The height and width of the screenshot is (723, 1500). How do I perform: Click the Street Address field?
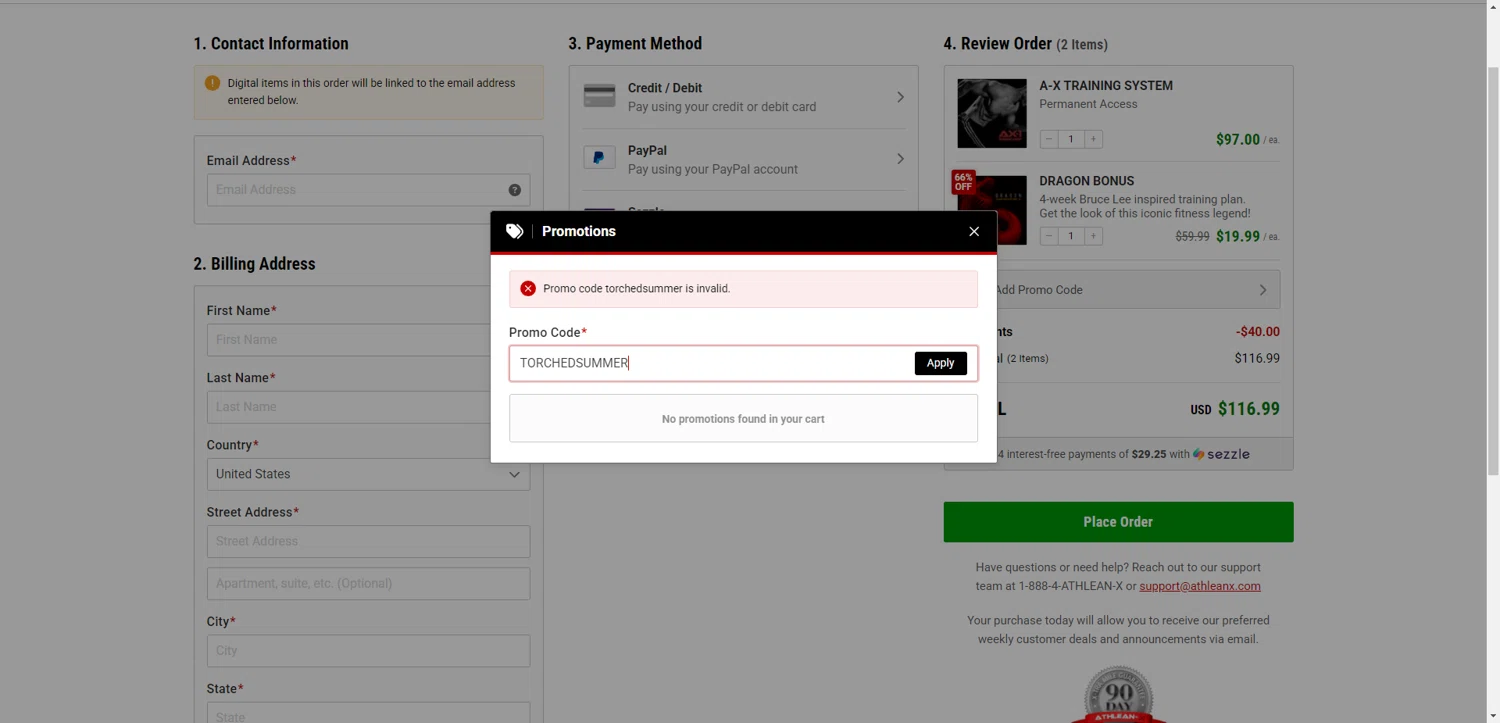pyautogui.click(x=368, y=541)
